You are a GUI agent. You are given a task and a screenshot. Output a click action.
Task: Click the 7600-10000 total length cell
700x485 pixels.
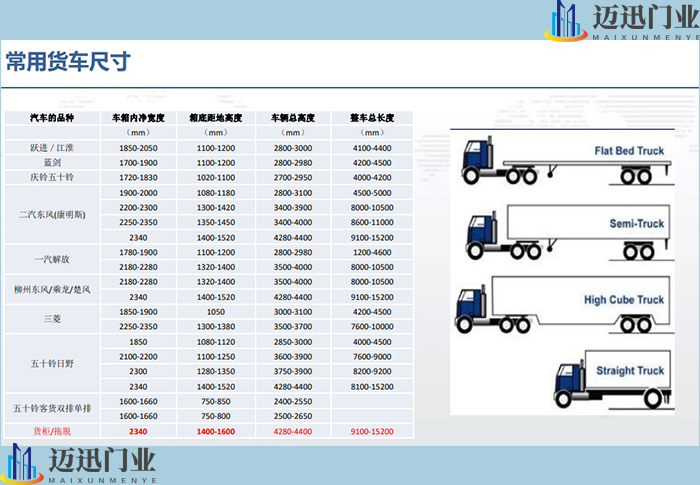pos(372,326)
